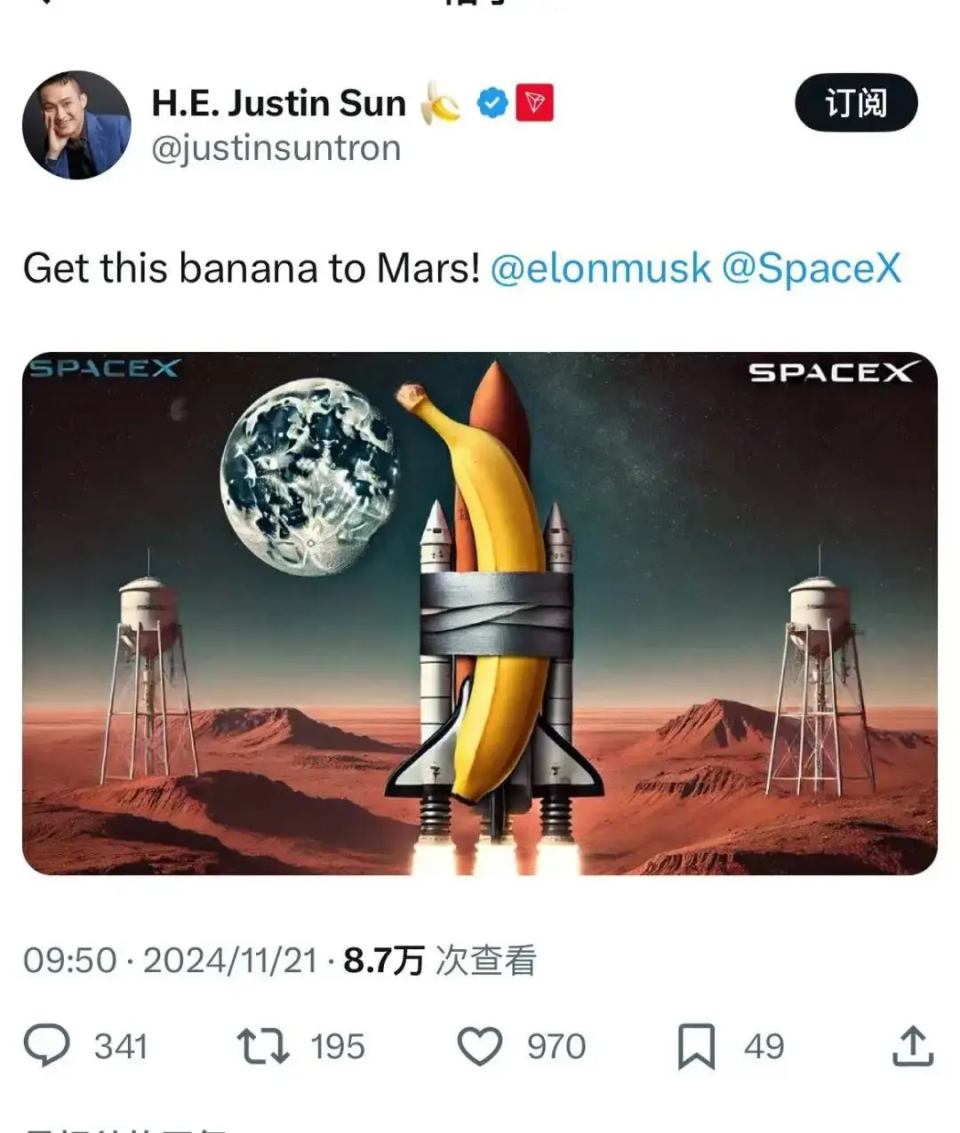Open the @justinsuntron handle
This screenshot has width=960, height=1133.
(276, 149)
